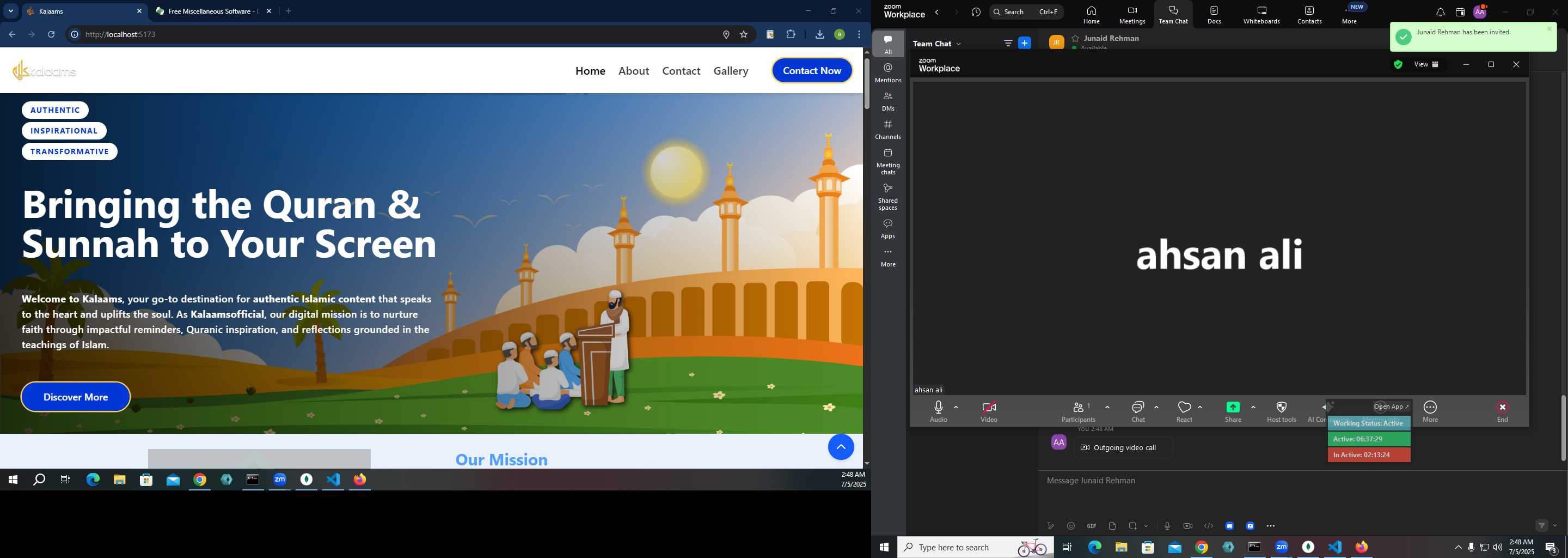This screenshot has height=558, width=1568.
Task: Open Host tools shield
Action: (x=1281, y=411)
